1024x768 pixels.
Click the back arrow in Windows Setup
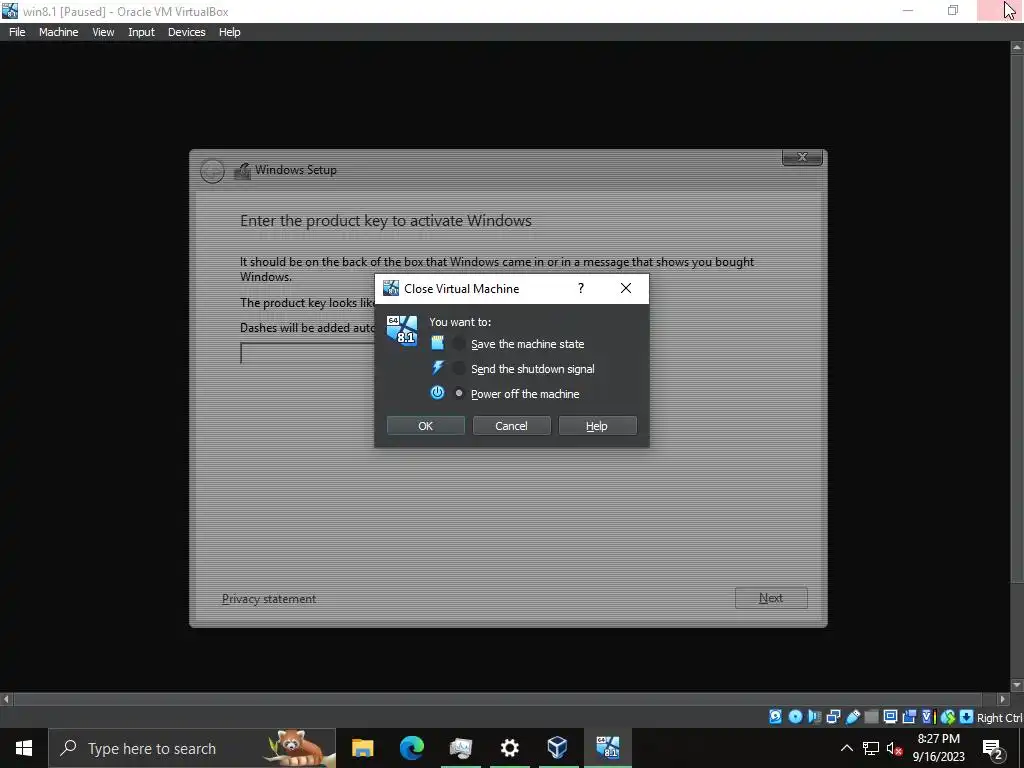(x=212, y=171)
